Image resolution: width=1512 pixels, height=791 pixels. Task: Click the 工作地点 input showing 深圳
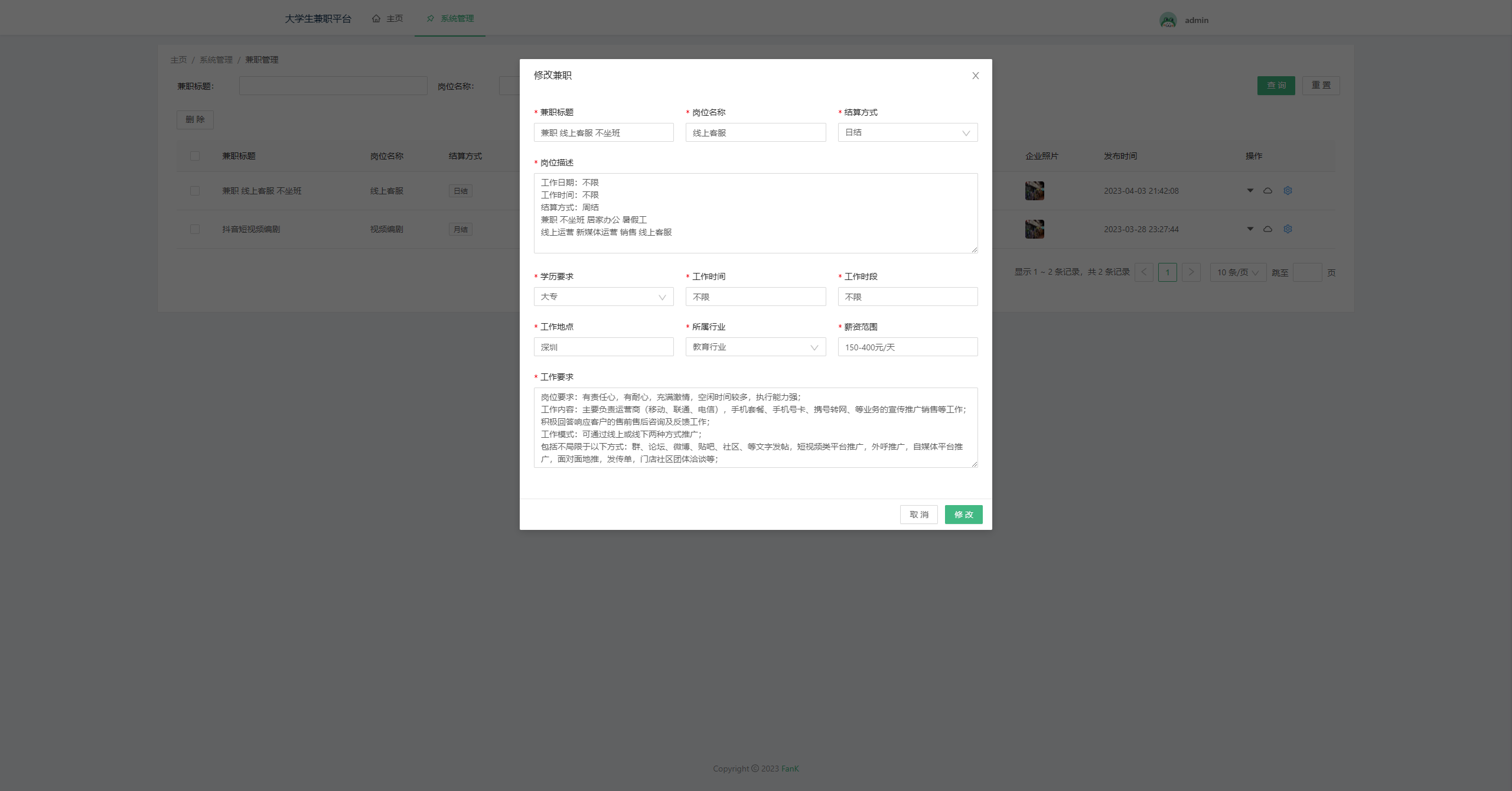pyautogui.click(x=604, y=347)
